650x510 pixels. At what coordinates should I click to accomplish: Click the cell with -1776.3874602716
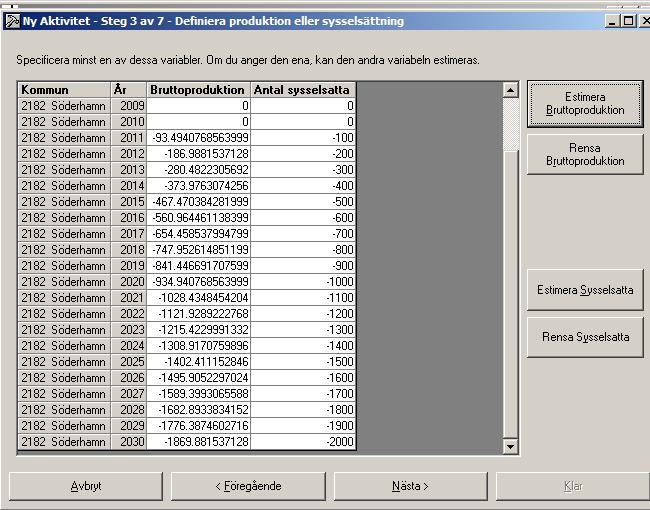[199, 426]
